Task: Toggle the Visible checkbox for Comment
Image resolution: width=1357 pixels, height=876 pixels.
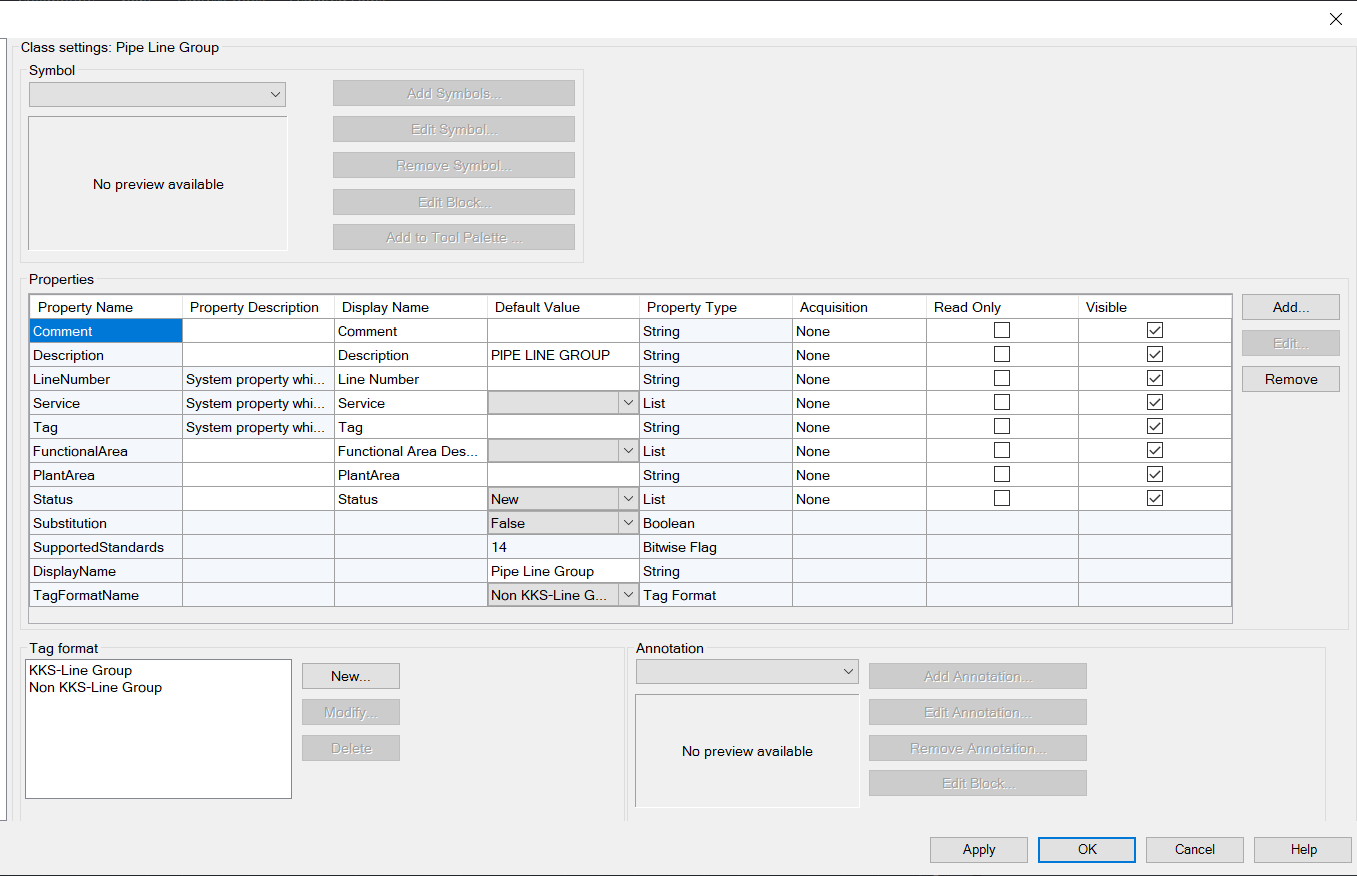Action: pos(1155,329)
